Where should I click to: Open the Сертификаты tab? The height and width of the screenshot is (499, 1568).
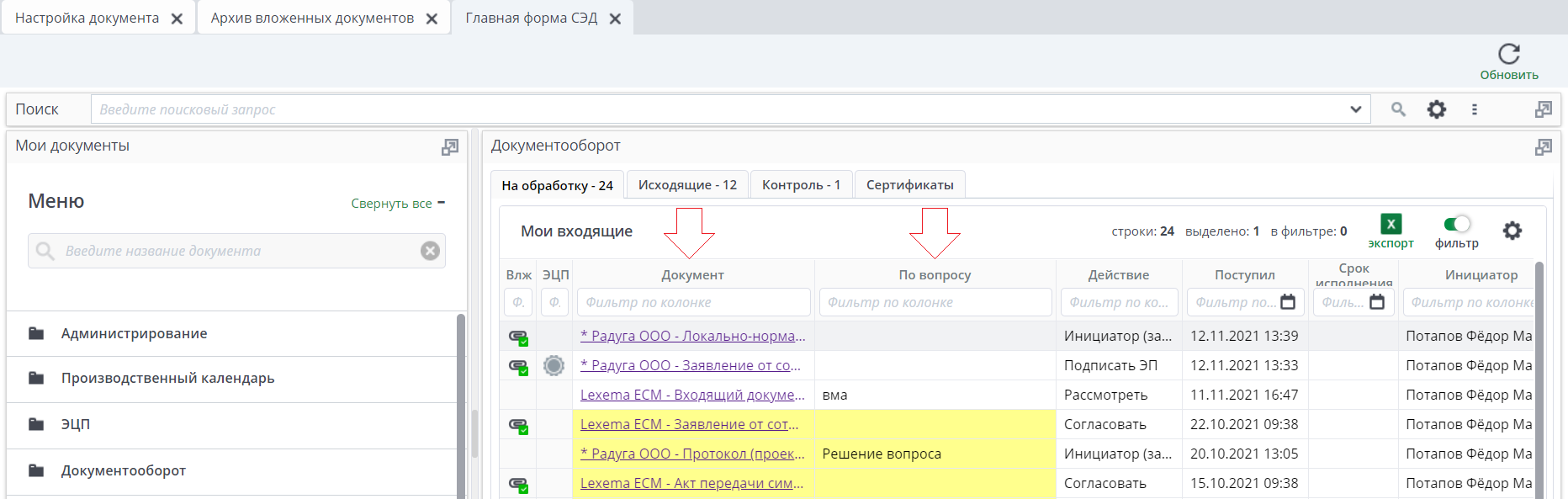pyautogui.click(x=909, y=185)
